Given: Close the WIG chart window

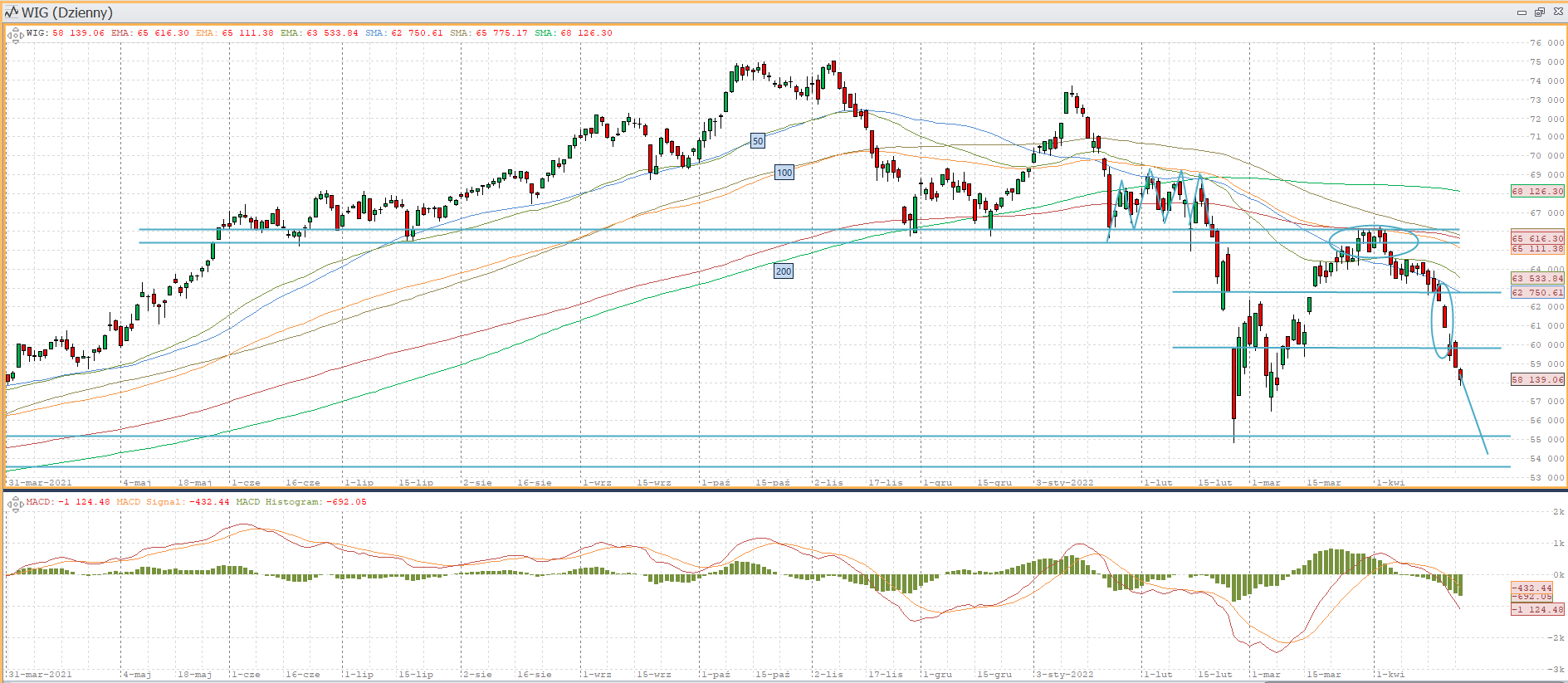Looking at the screenshot, I should coord(1557,12).
